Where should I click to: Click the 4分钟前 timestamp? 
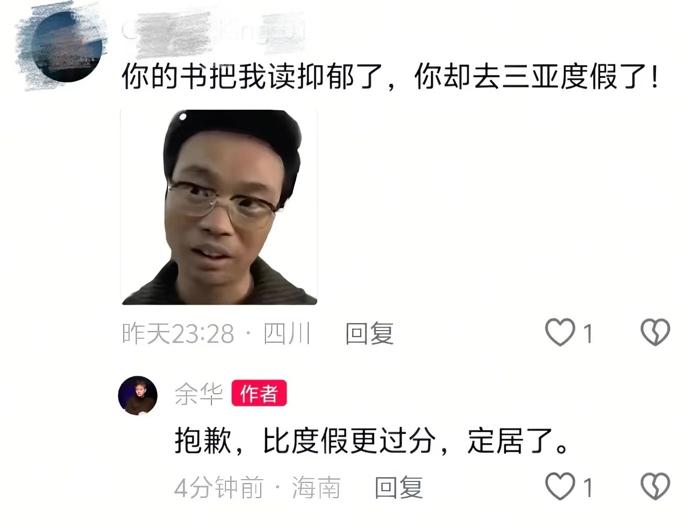219,487
